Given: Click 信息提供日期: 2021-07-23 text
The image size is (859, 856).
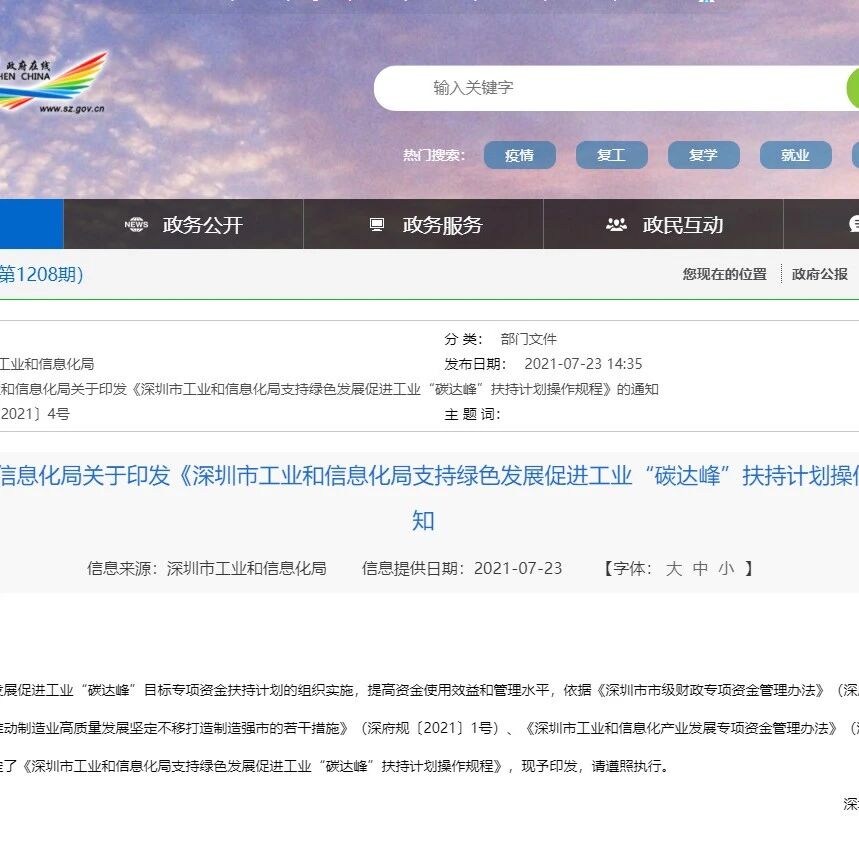Looking at the screenshot, I should 462,569.
